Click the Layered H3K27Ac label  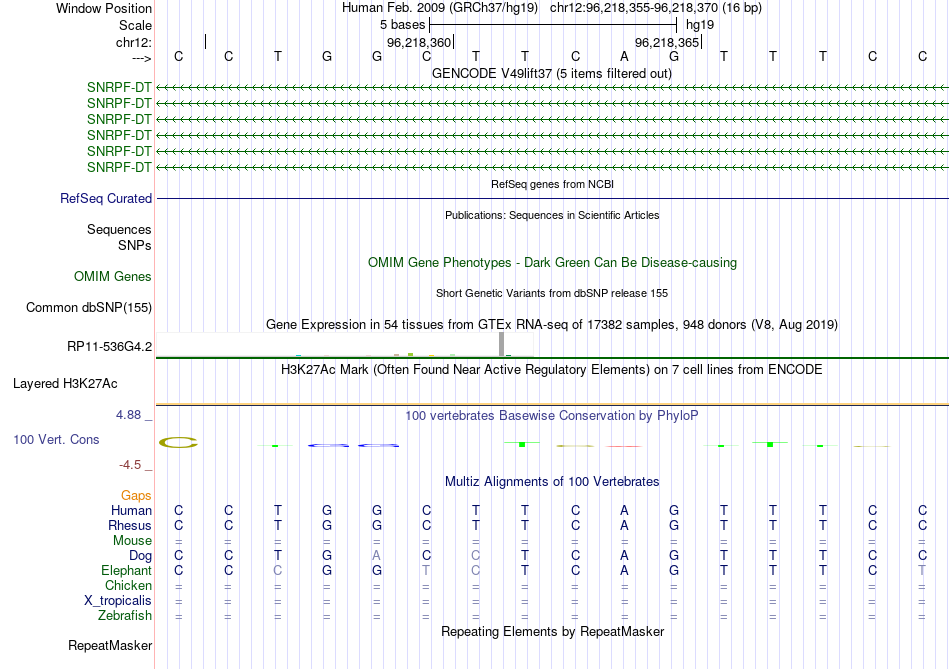[x=65, y=384]
